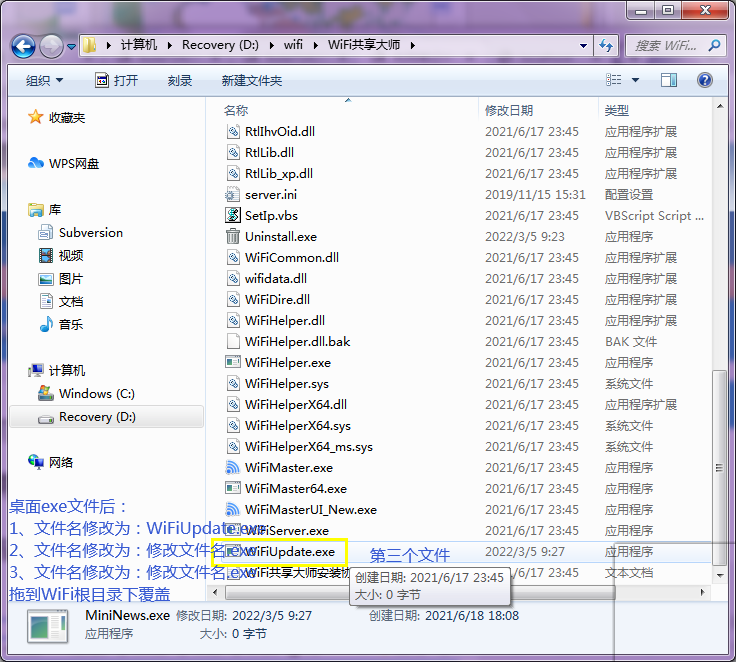Open the 文档 library
Viewport: 736px width, 662px height.
coord(61,301)
